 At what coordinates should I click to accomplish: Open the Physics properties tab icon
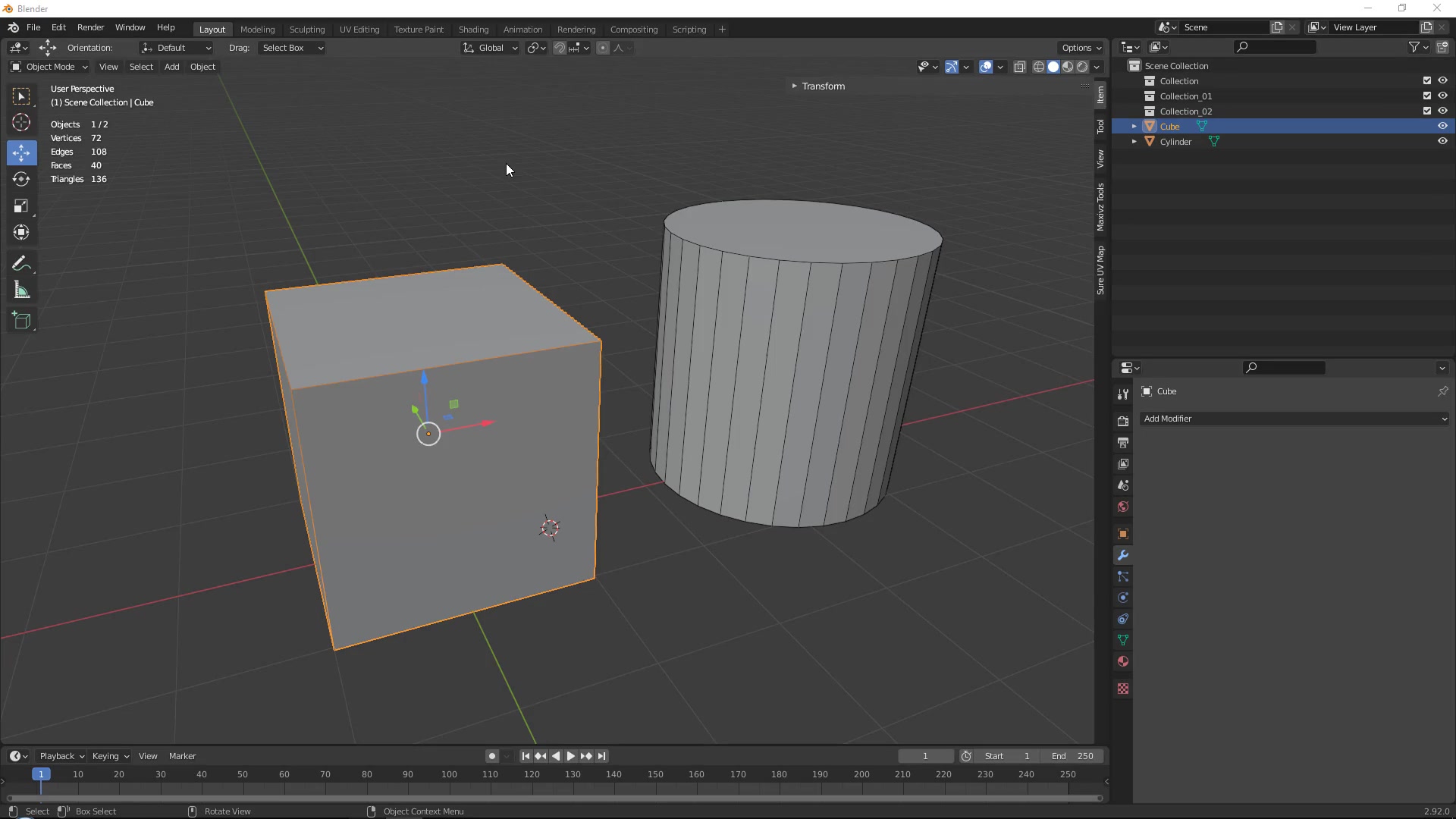pyautogui.click(x=1123, y=598)
